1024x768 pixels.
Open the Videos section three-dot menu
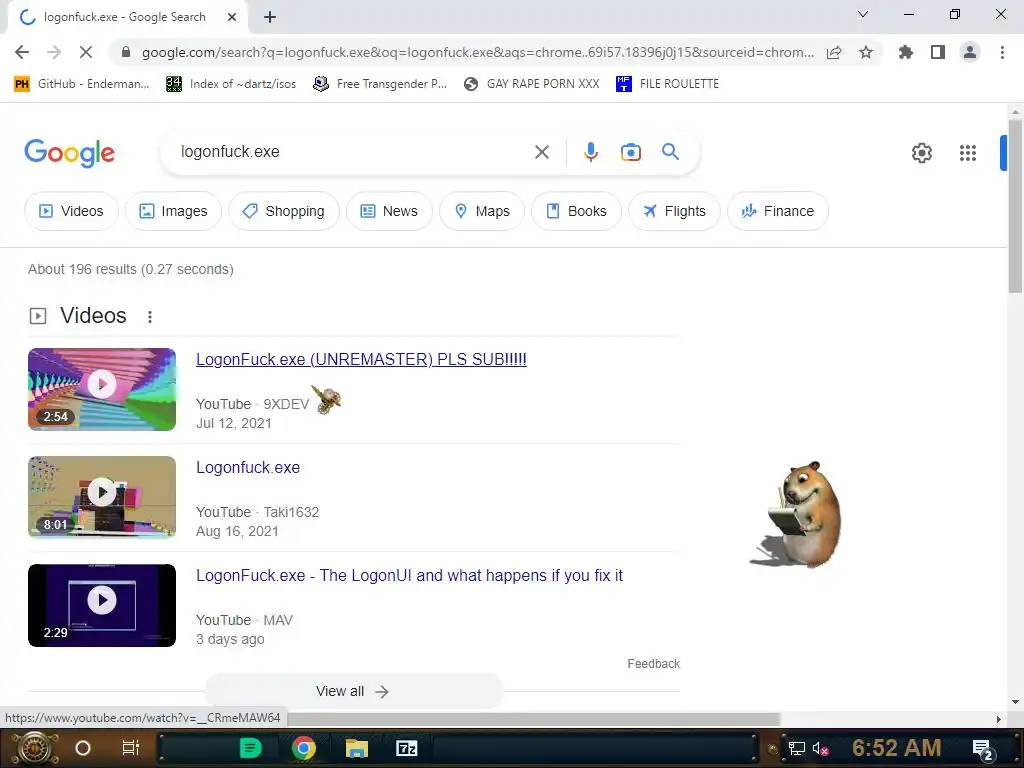click(x=150, y=317)
